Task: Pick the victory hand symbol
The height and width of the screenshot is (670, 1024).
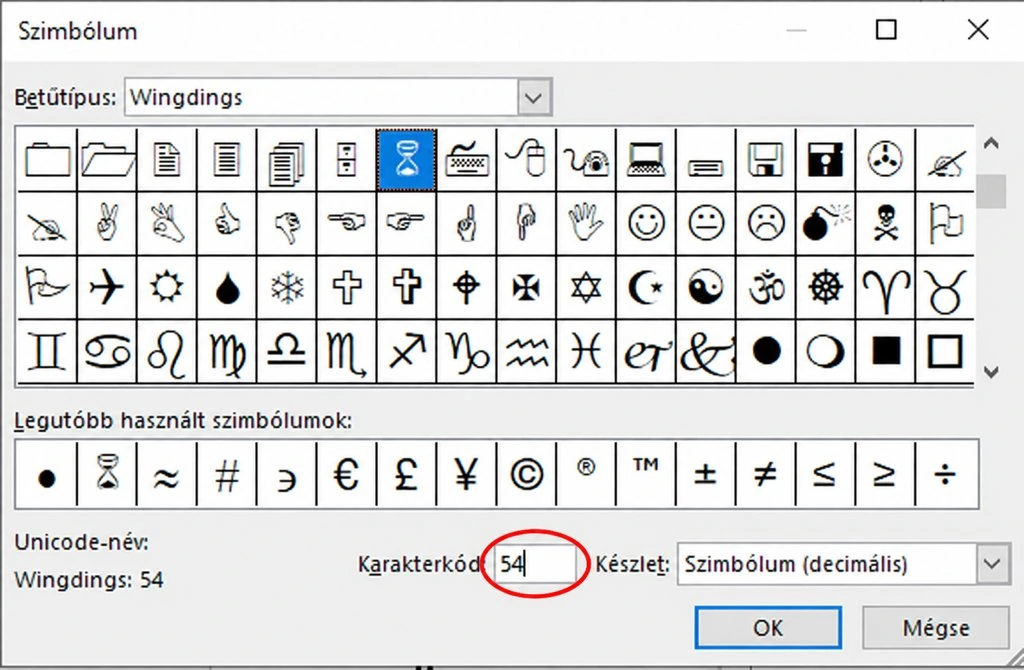Action: (107, 223)
